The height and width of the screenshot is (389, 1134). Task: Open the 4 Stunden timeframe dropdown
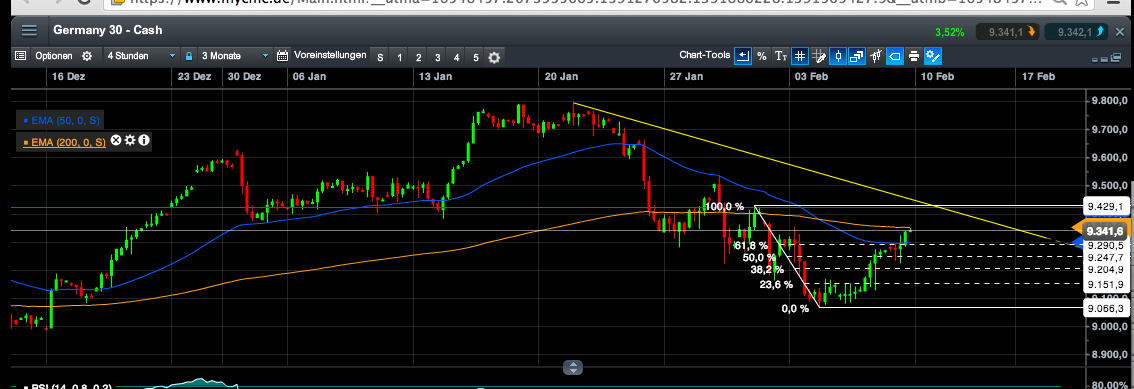(142, 56)
